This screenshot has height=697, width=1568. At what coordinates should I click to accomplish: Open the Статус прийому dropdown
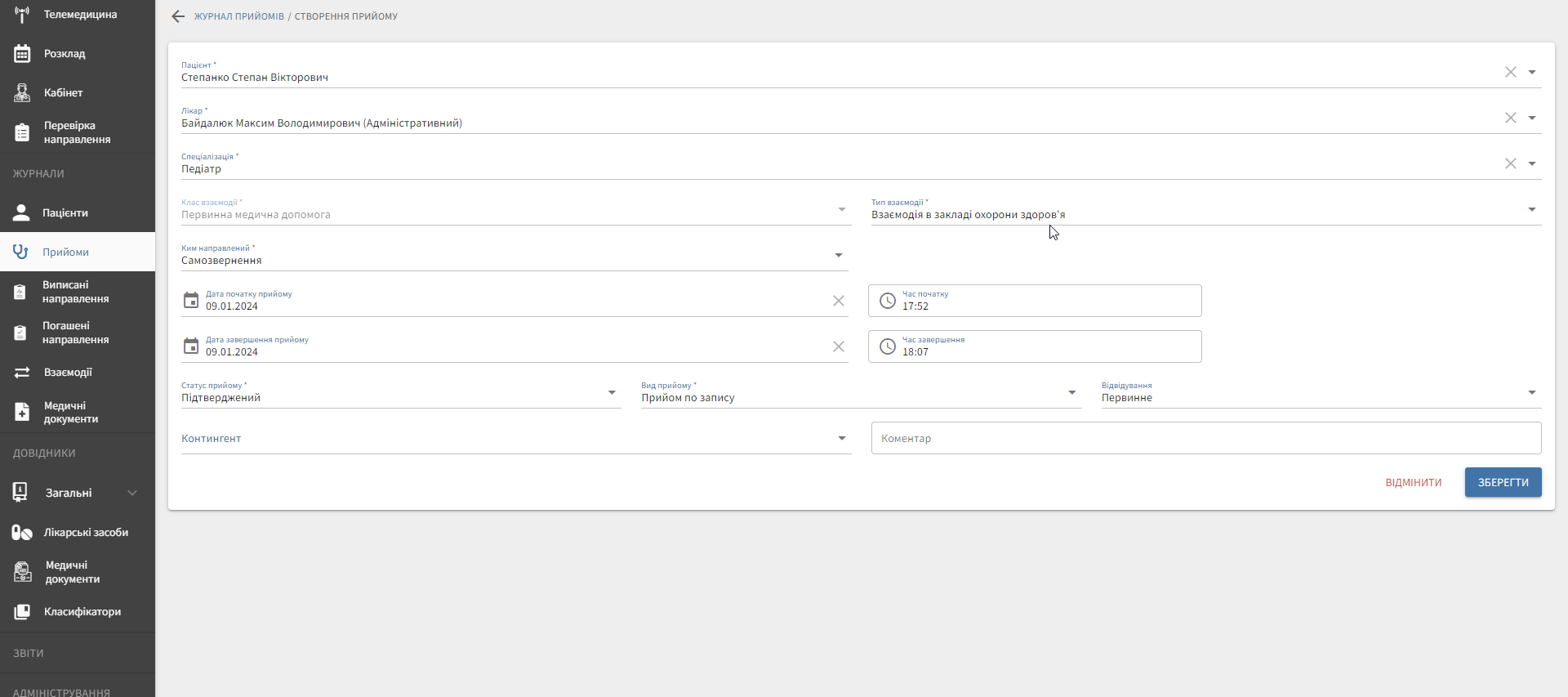612,393
